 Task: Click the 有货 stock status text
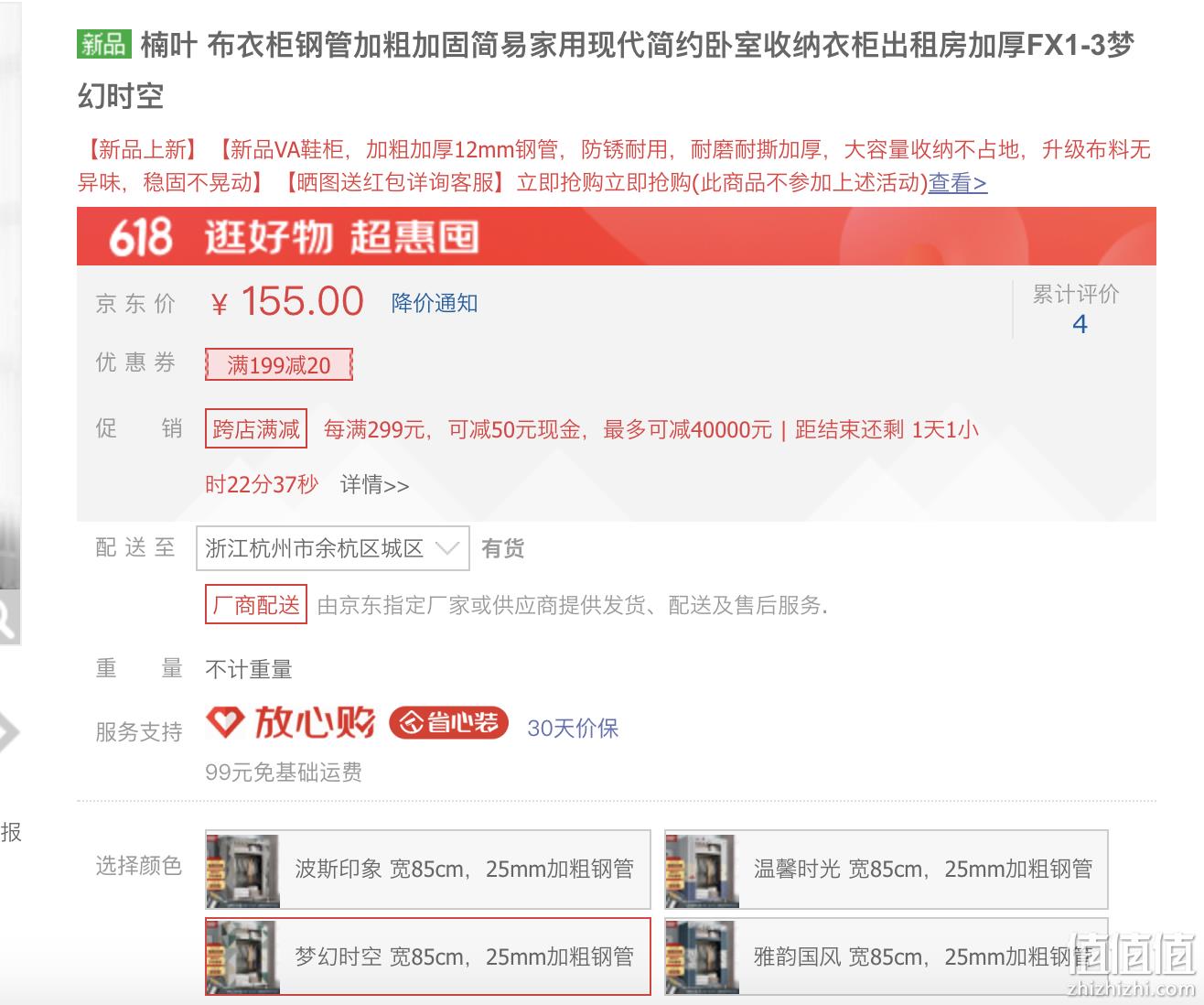tap(503, 548)
